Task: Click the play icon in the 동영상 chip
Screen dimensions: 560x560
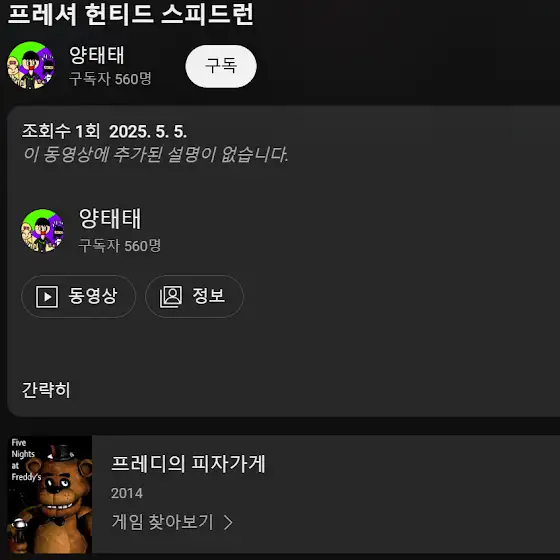Action: (47, 296)
